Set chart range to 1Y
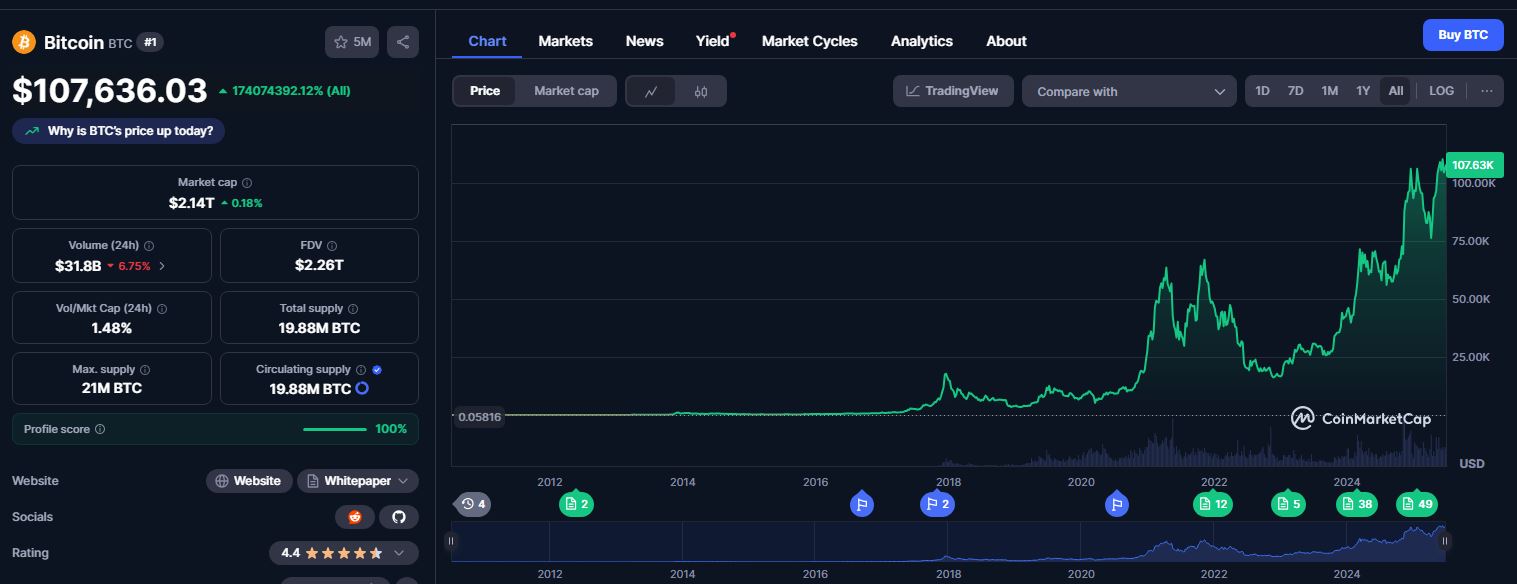 (x=1363, y=91)
